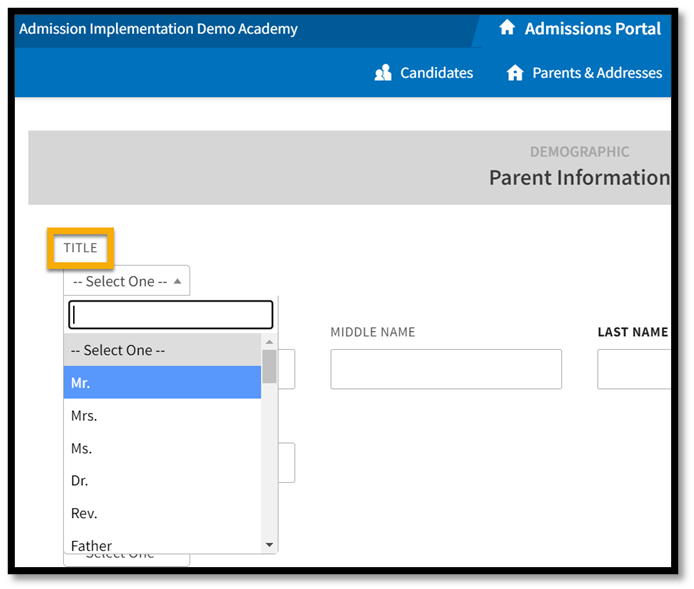The height and width of the screenshot is (589, 694).
Task: Click the Candidates people icon
Action: pos(383,73)
